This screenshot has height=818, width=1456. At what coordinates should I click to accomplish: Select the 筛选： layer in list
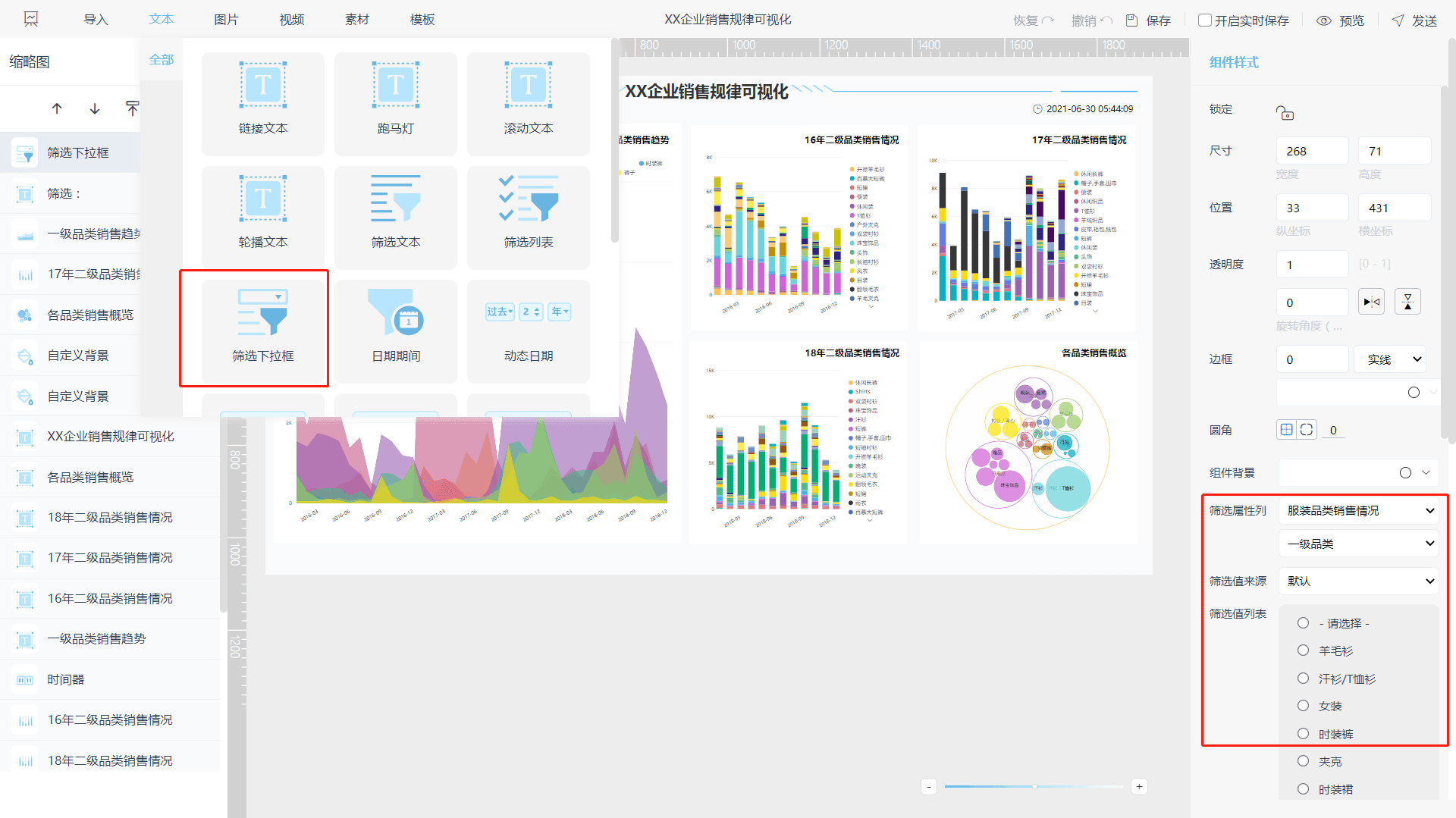pyautogui.click(x=70, y=193)
